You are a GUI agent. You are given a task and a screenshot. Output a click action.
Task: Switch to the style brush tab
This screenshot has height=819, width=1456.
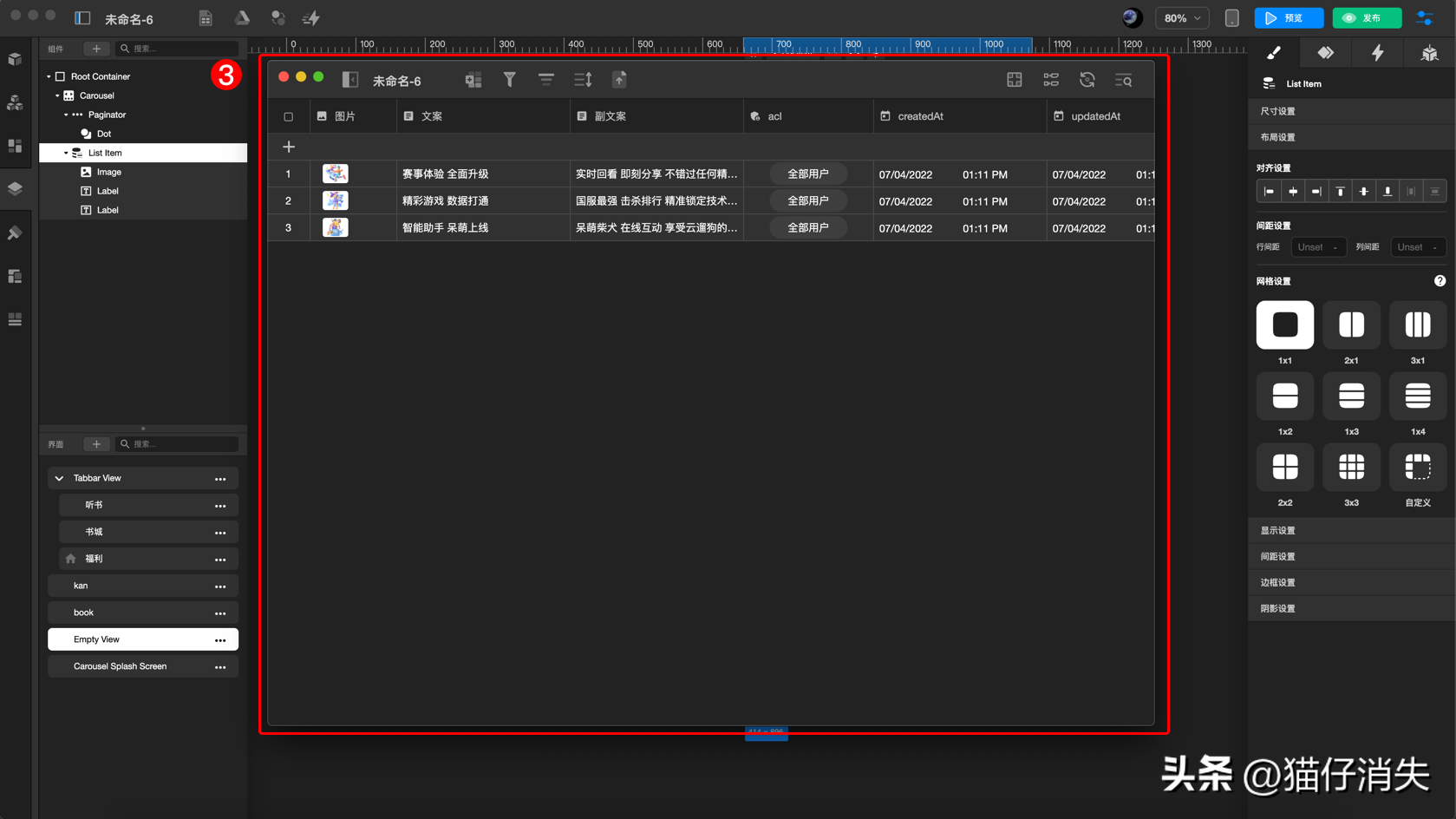click(x=1273, y=53)
